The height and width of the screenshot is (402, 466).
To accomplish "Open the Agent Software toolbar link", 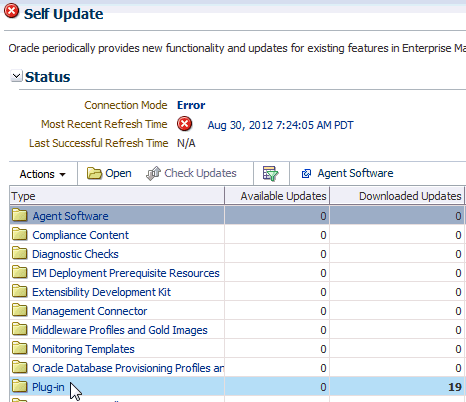I will [x=355, y=173].
